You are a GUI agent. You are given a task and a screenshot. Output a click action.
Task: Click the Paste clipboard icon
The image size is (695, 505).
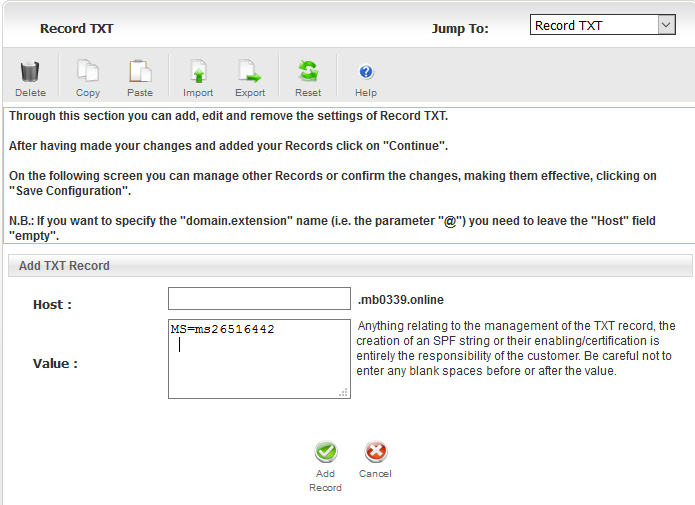[140, 71]
